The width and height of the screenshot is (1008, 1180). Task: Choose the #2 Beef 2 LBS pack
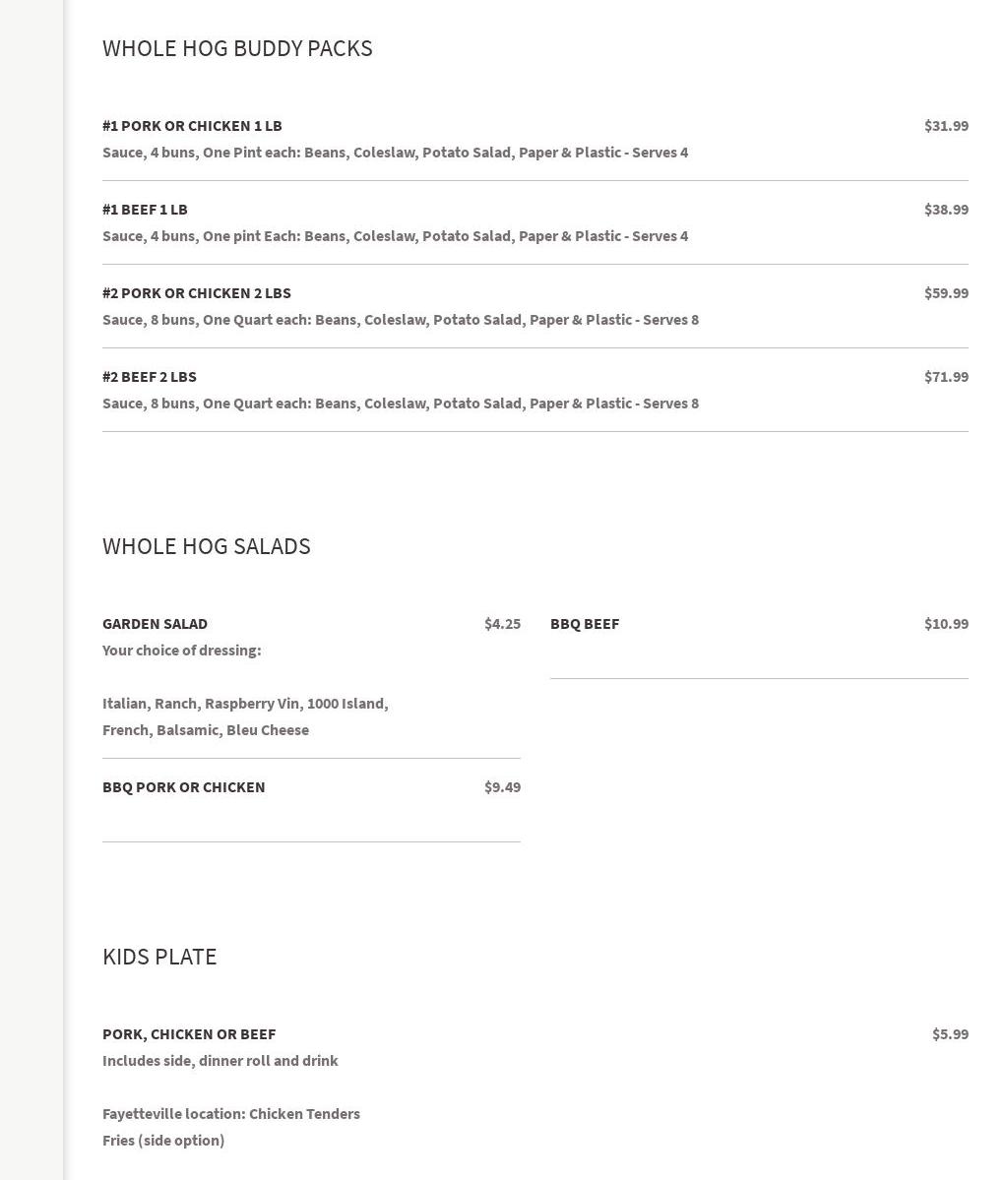pos(150,377)
